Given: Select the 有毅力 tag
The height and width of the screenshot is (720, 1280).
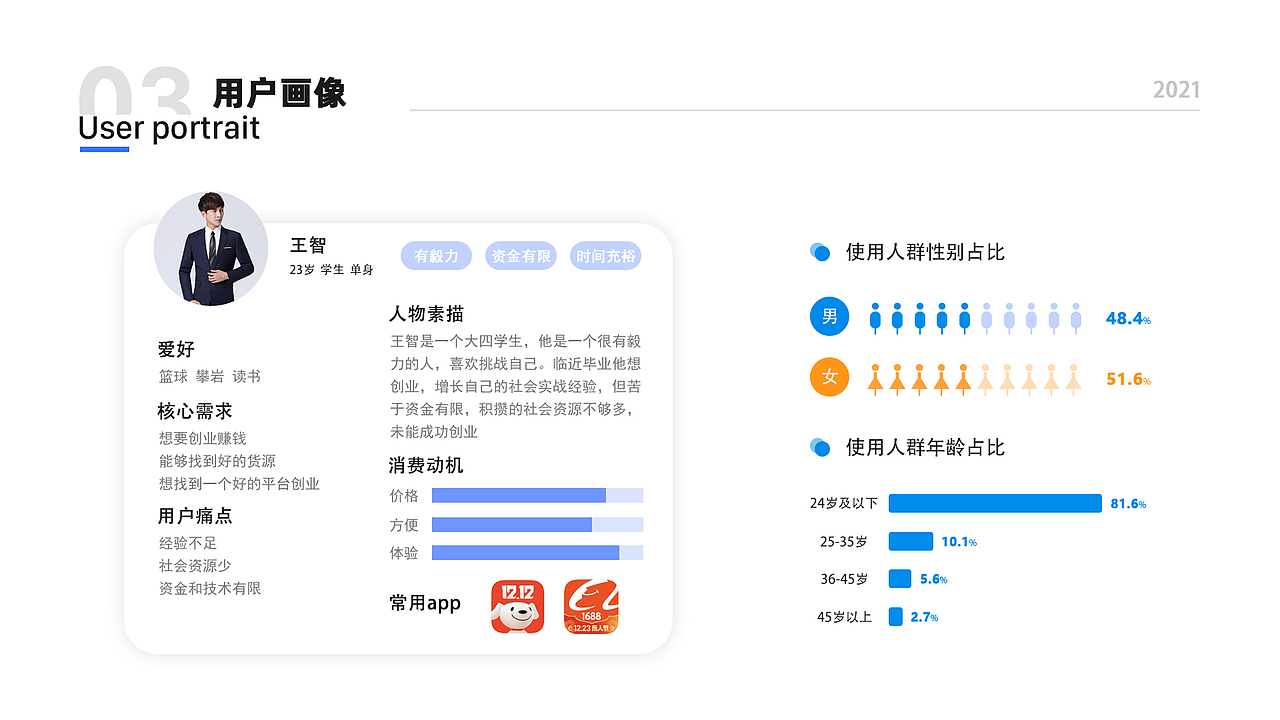Looking at the screenshot, I should [436, 255].
